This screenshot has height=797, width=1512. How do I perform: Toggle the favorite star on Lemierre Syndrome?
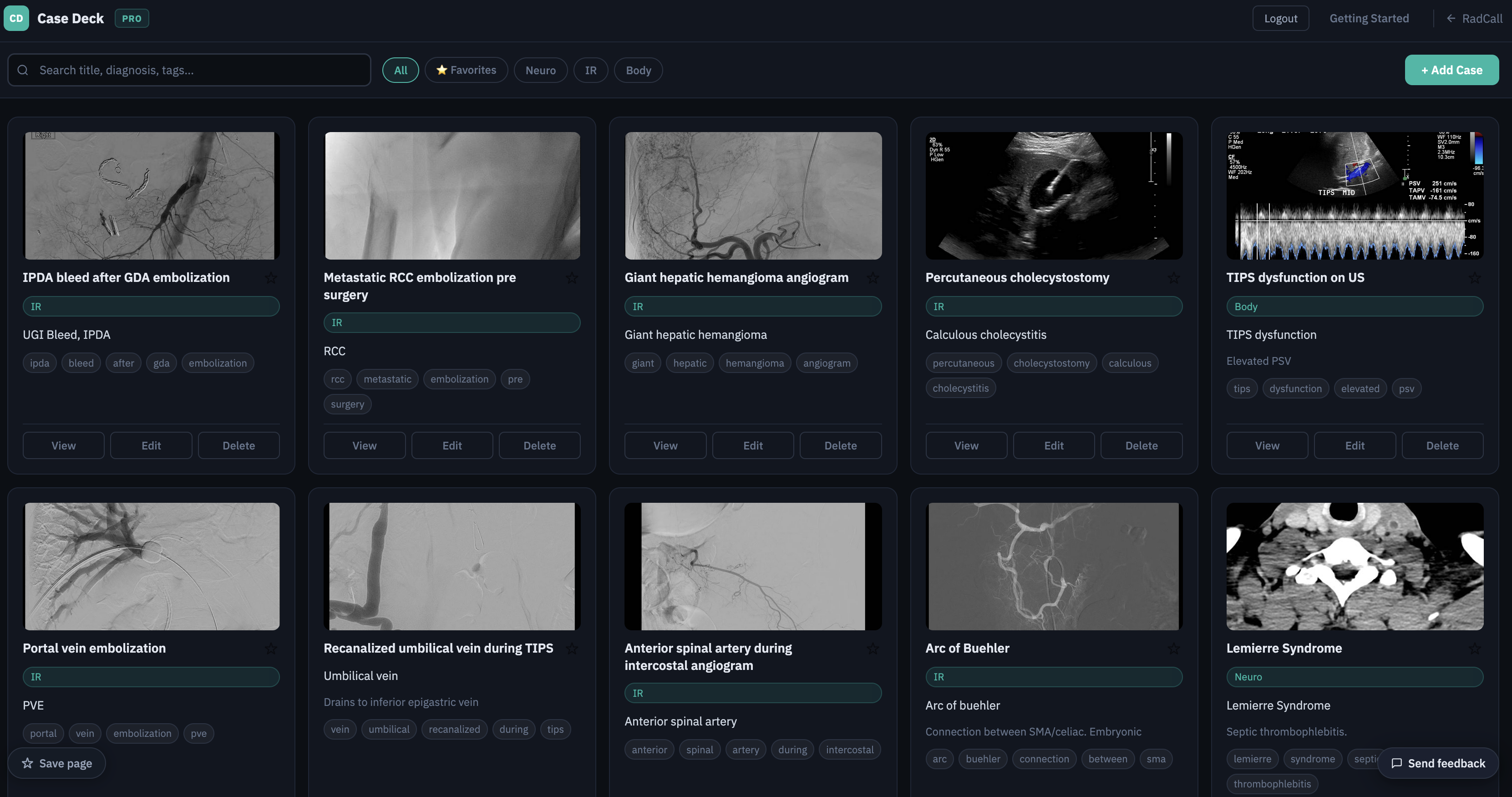[x=1474, y=649]
